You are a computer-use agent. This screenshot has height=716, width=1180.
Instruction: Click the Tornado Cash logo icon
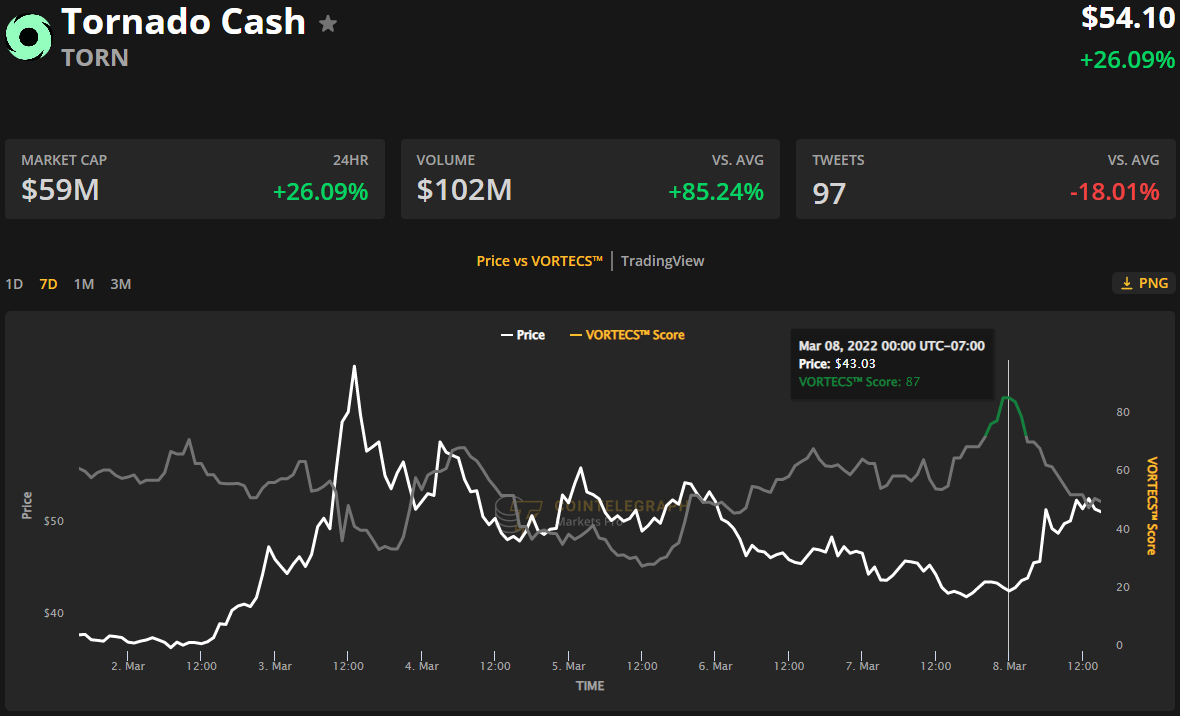pos(27,37)
